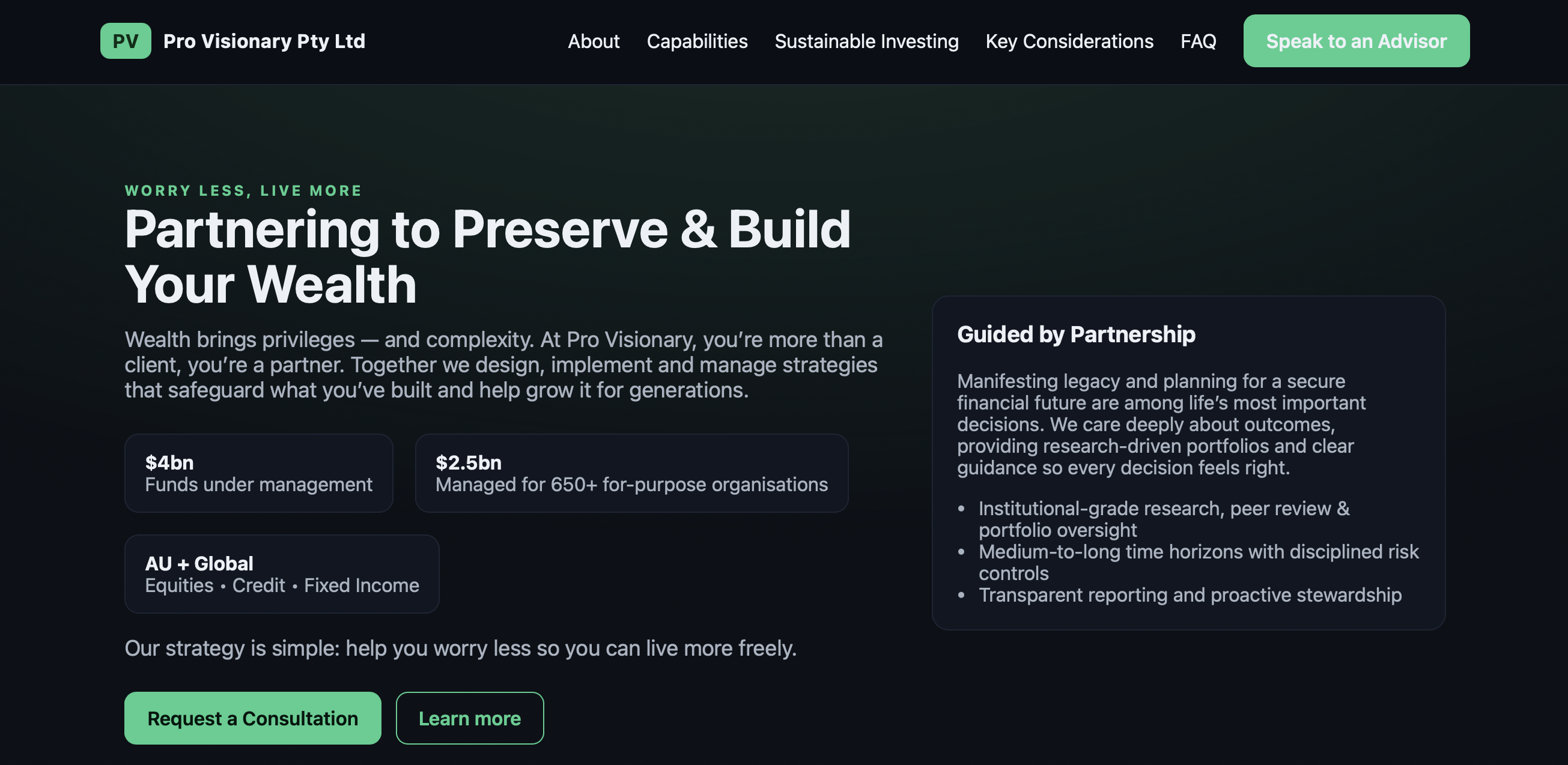Click the Medium-to-long time horizons bullet
Viewport: 1568px width, 765px height.
point(1198,561)
